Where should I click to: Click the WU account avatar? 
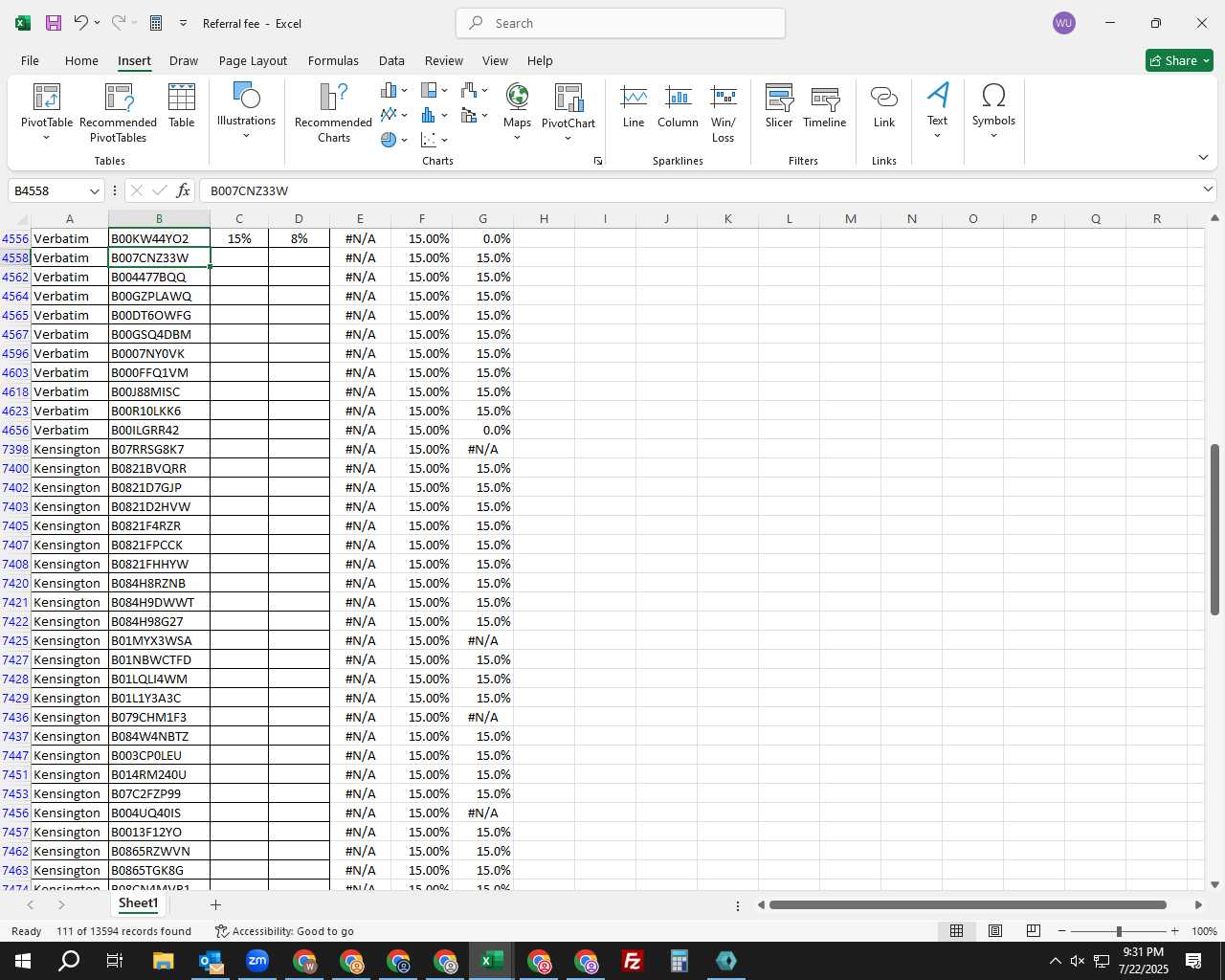pyautogui.click(x=1063, y=23)
